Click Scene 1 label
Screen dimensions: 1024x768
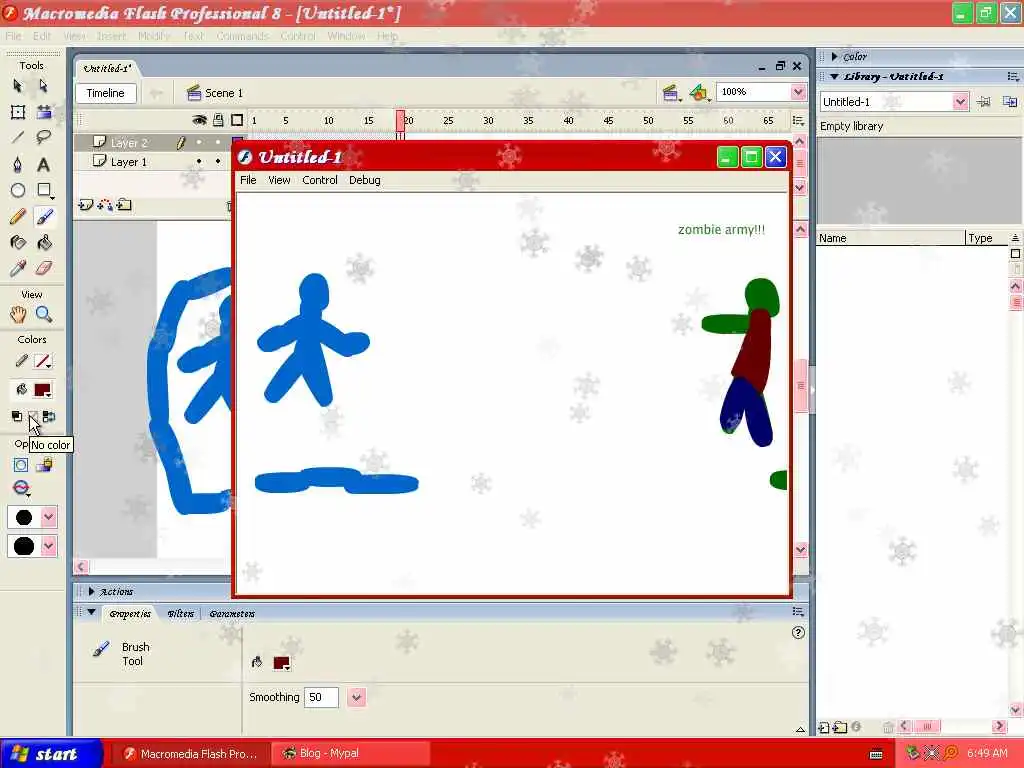pyautogui.click(x=223, y=93)
